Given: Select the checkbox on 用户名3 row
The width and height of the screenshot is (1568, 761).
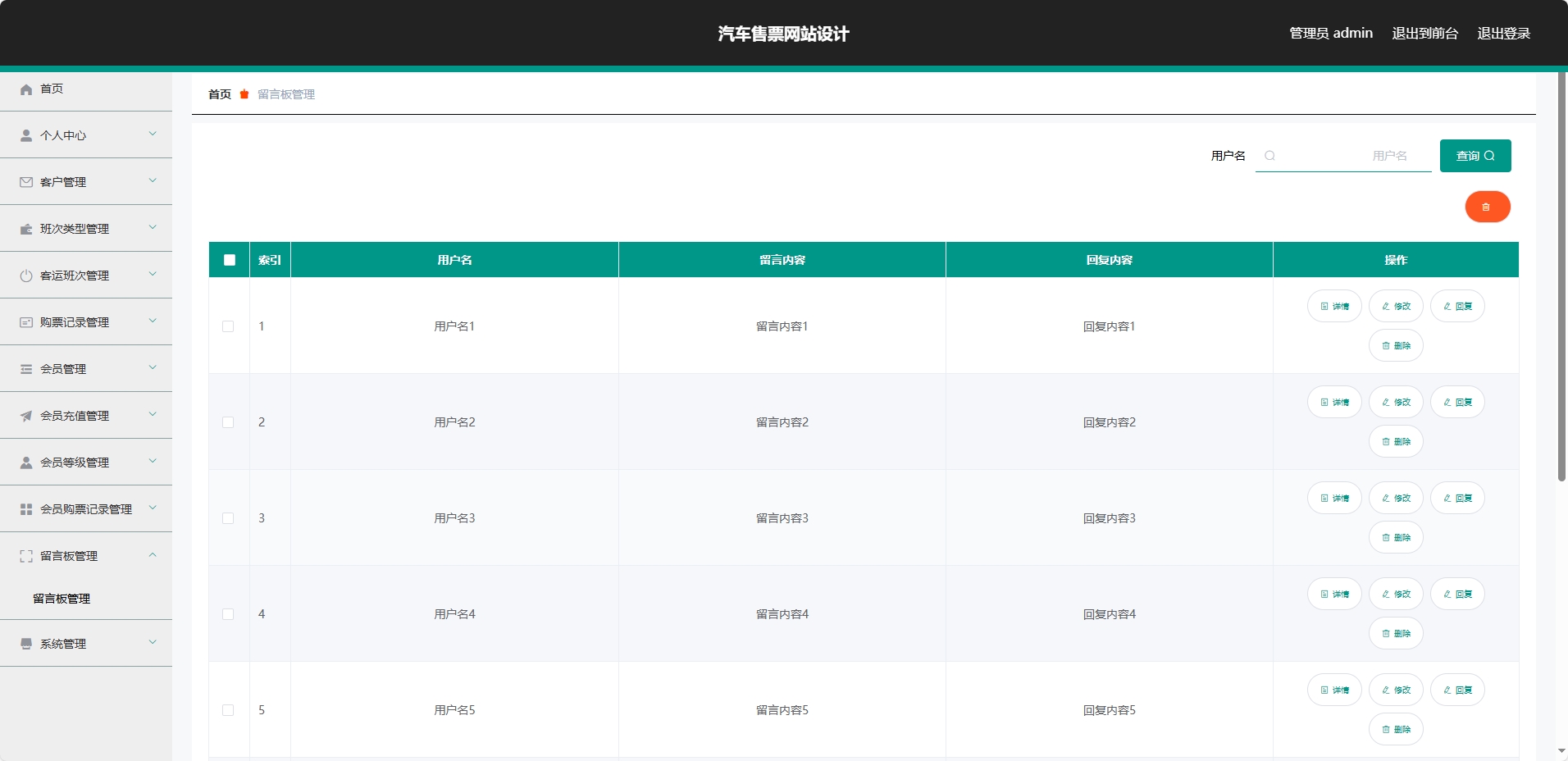Looking at the screenshot, I should tap(228, 518).
